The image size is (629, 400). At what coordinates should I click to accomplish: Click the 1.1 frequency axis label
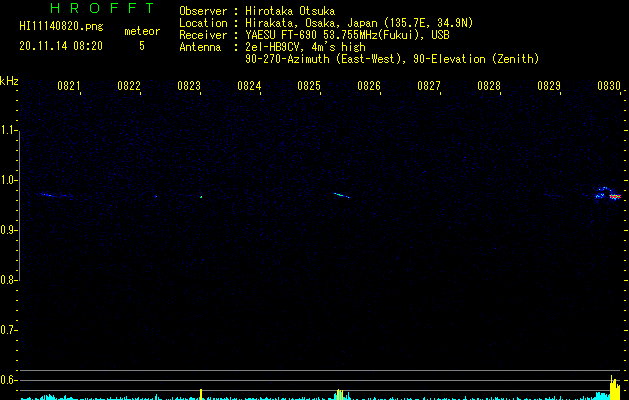(x=8, y=130)
